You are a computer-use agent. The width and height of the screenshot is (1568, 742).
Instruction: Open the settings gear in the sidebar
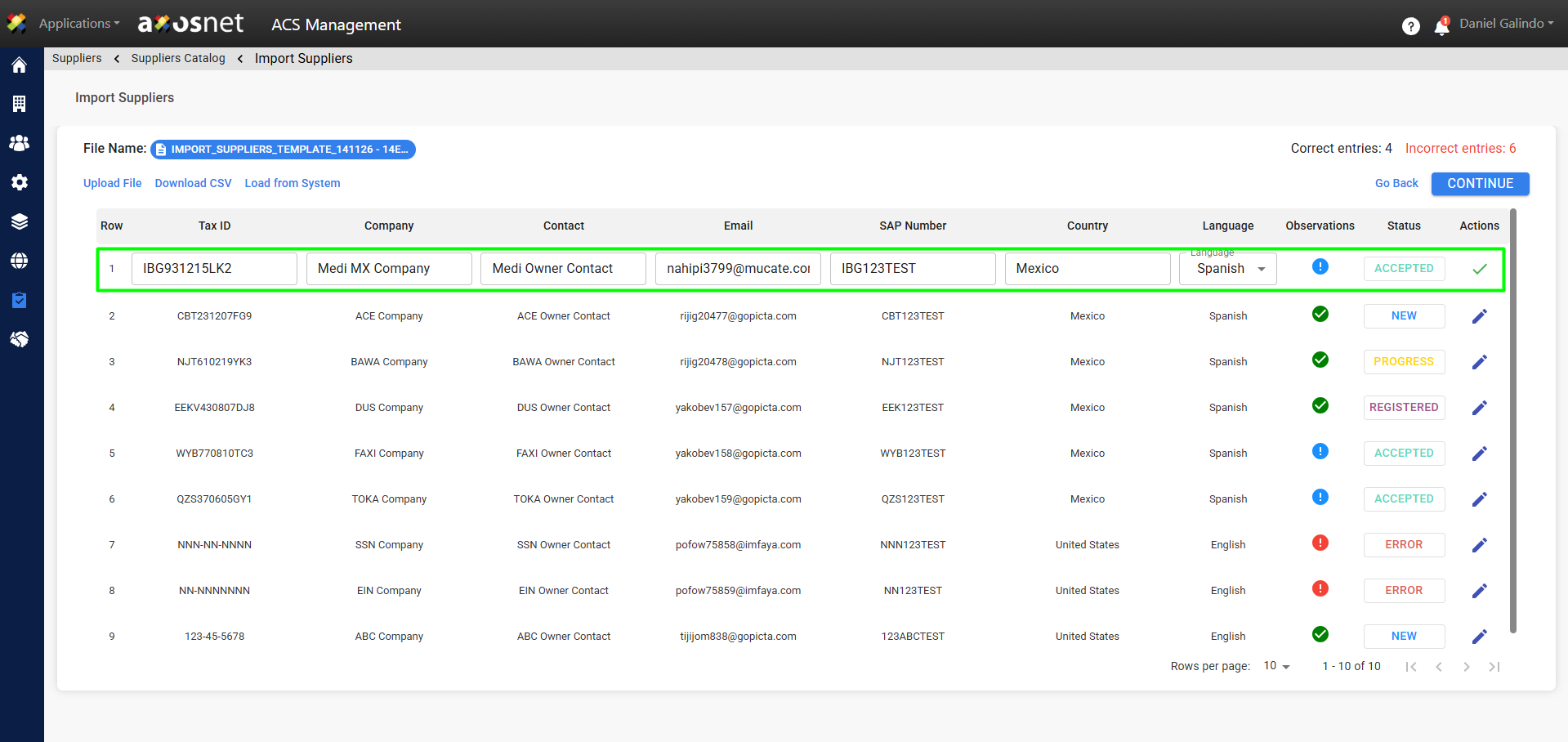[x=20, y=182]
